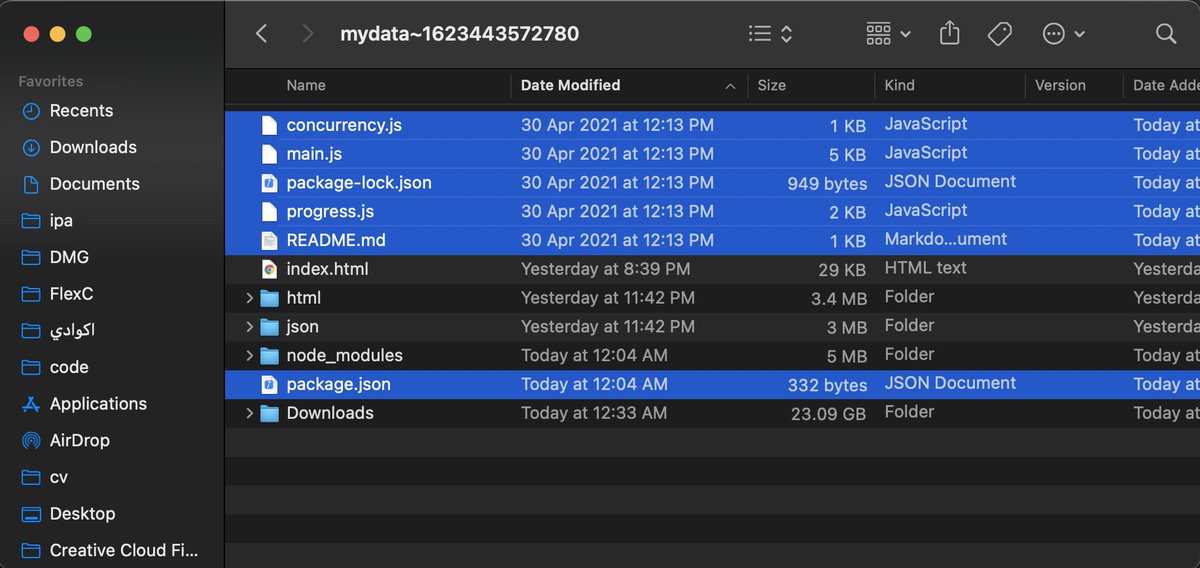Image resolution: width=1200 pixels, height=568 pixels.
Task: Select the cv sidebar folder
Action: (47, 477)
